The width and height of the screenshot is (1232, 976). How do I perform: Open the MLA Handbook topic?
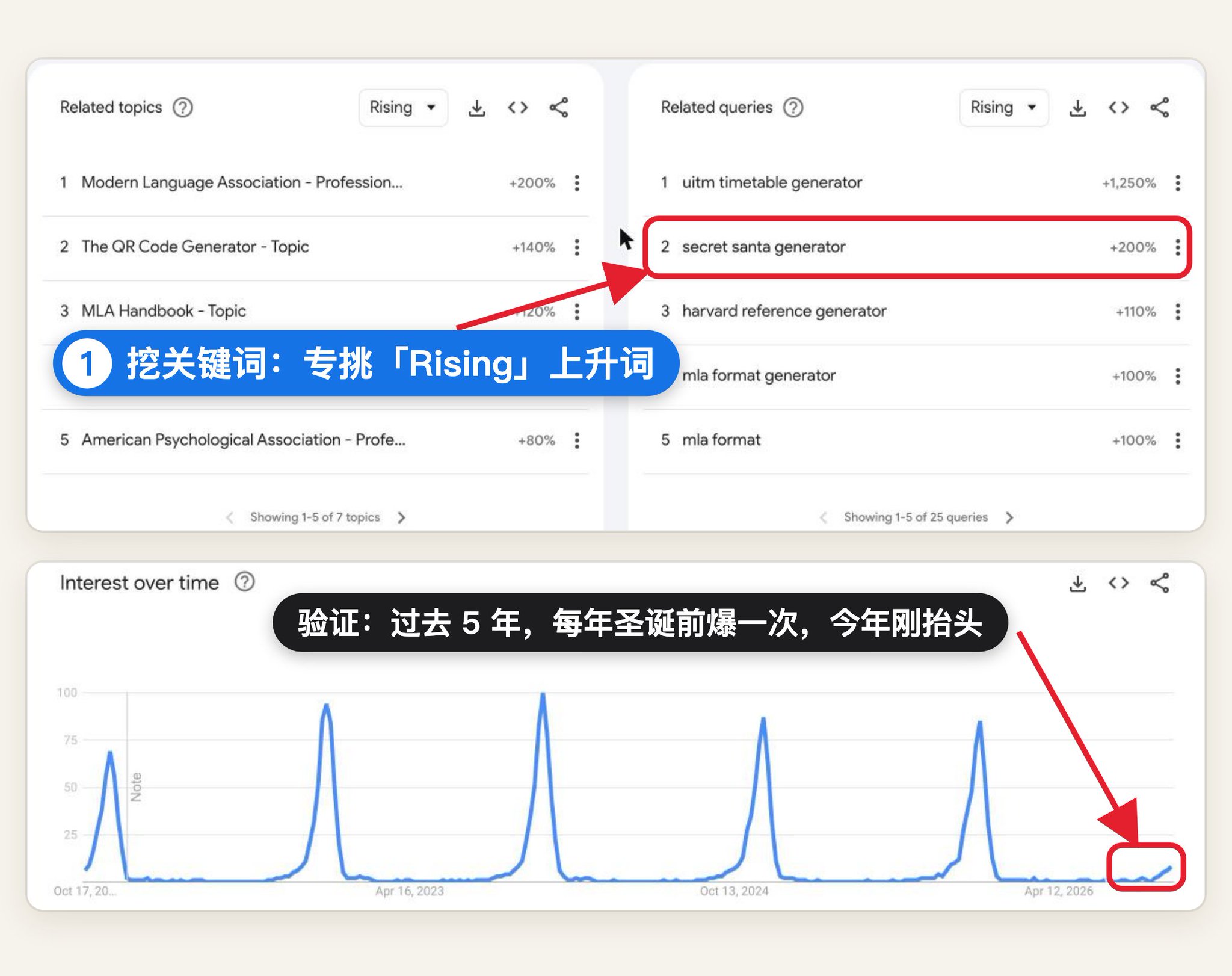[164, 311]
